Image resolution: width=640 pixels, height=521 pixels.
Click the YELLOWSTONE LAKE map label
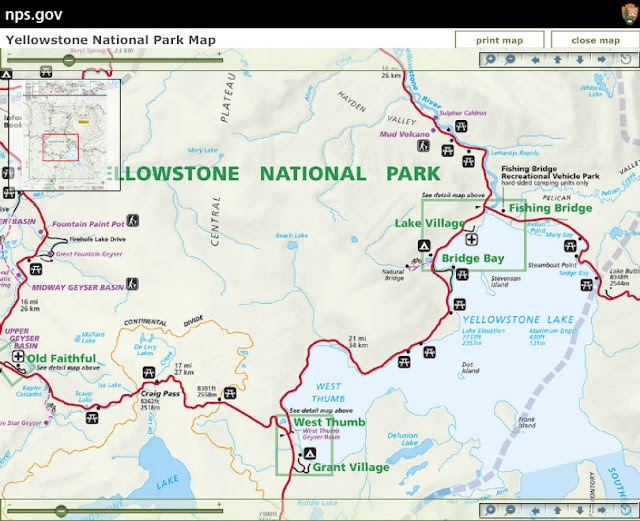coord(518,319)
